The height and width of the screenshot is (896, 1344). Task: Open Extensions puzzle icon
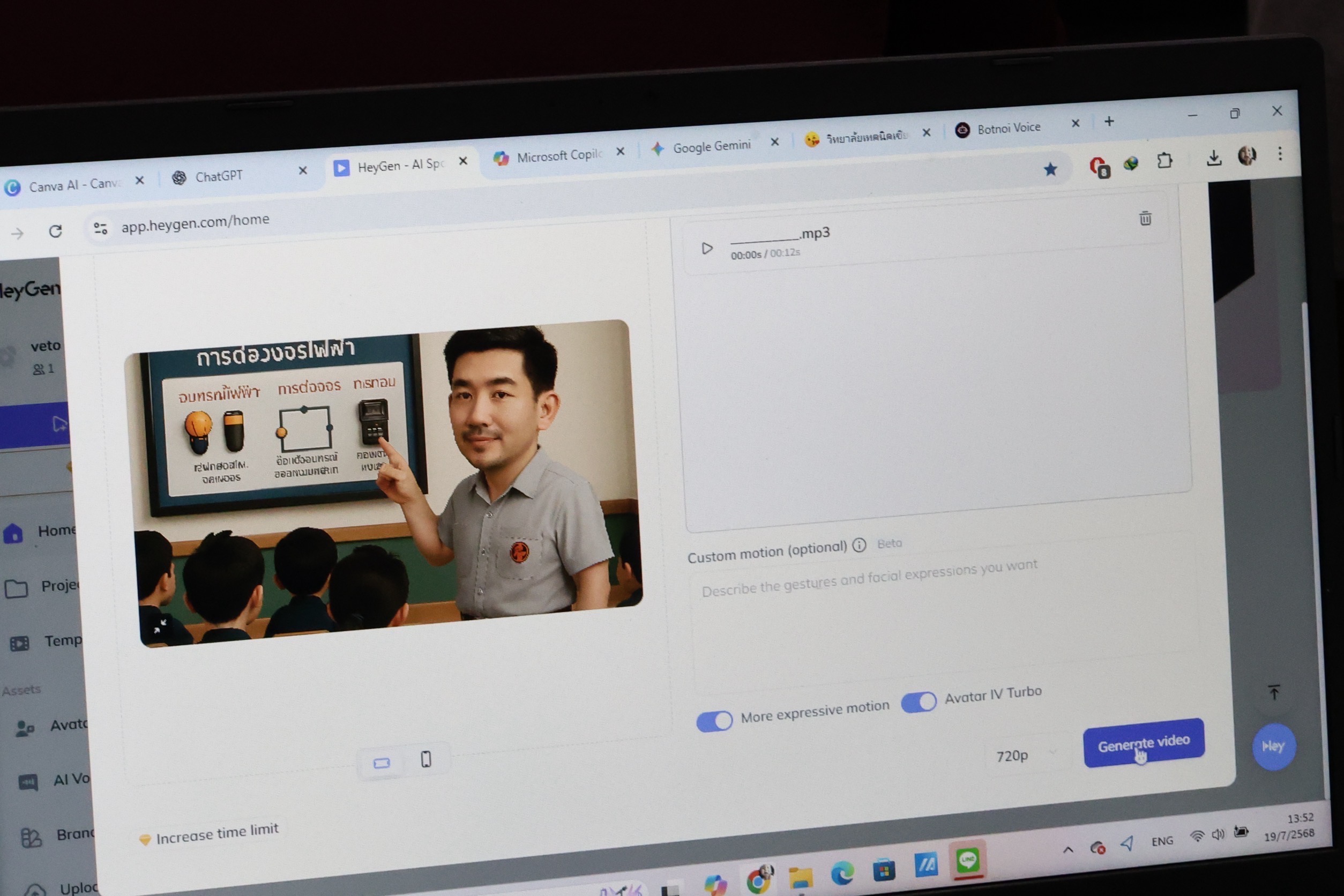click(1164, 161)
